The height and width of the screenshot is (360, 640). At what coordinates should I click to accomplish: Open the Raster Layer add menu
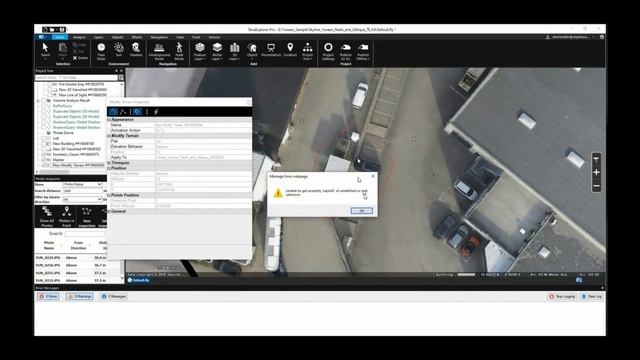pyautogui.click(x=217, y=51)
